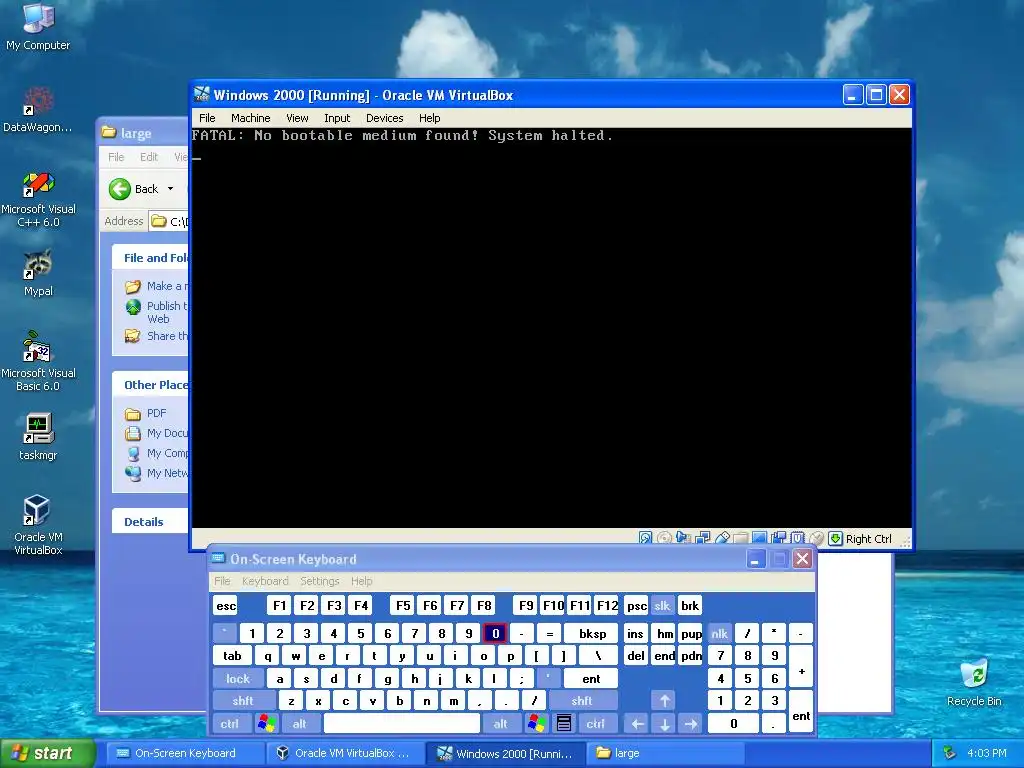Click the right arrow key on On-Screen Keyboard

point(691,723)
